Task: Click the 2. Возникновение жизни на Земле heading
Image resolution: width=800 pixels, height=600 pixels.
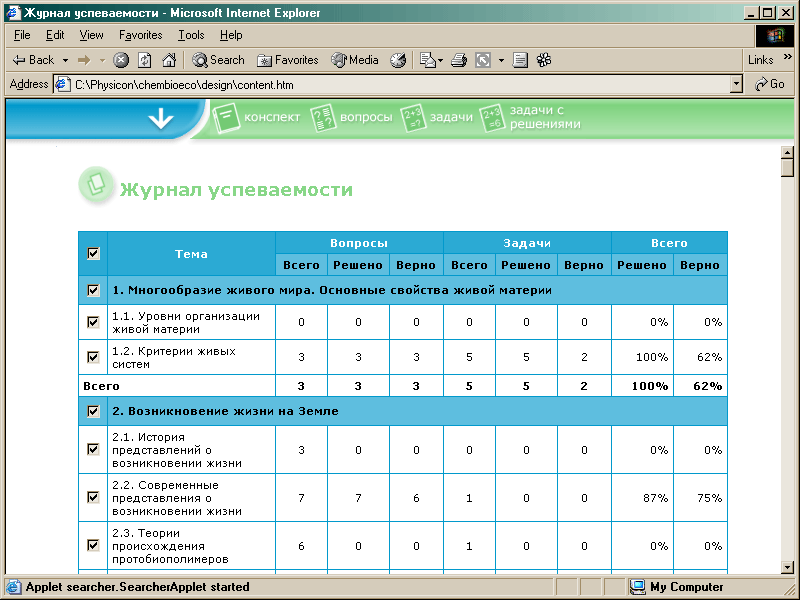Action: (x=225, y=411)
